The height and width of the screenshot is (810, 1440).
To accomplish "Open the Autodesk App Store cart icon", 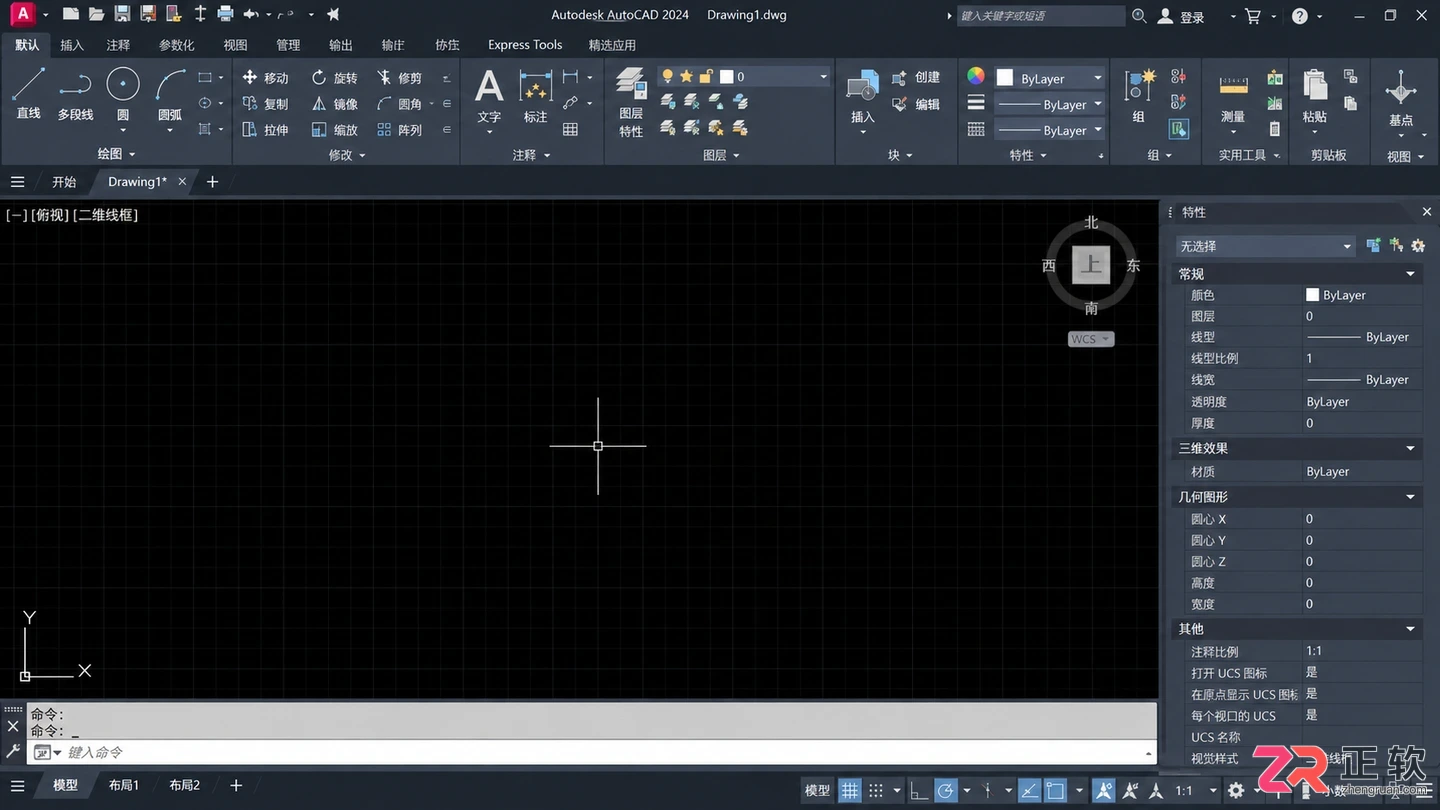I will point(1253,16).
